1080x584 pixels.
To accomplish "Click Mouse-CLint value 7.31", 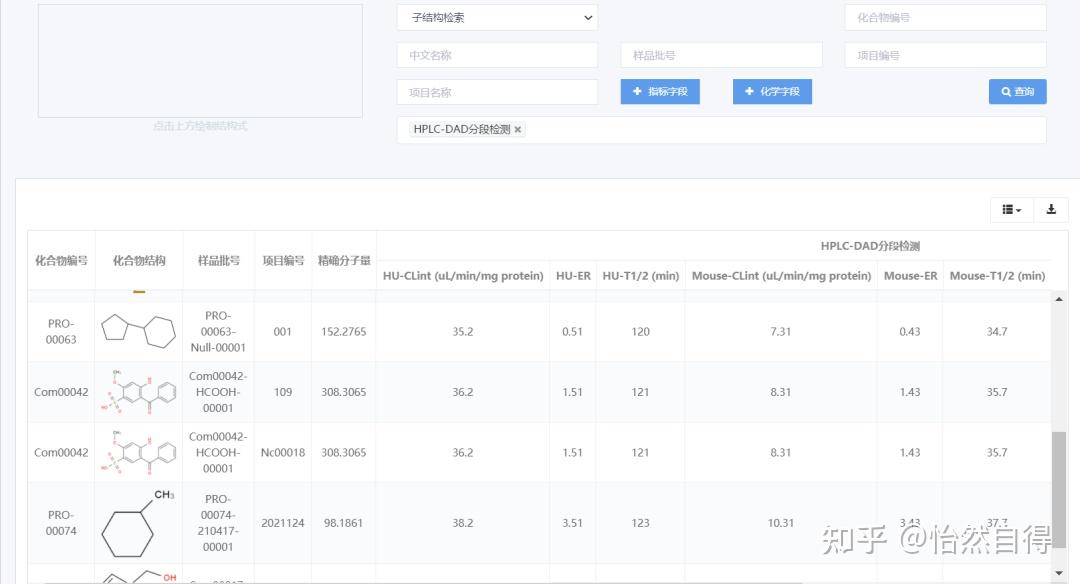I will click(x=780, y=331).
